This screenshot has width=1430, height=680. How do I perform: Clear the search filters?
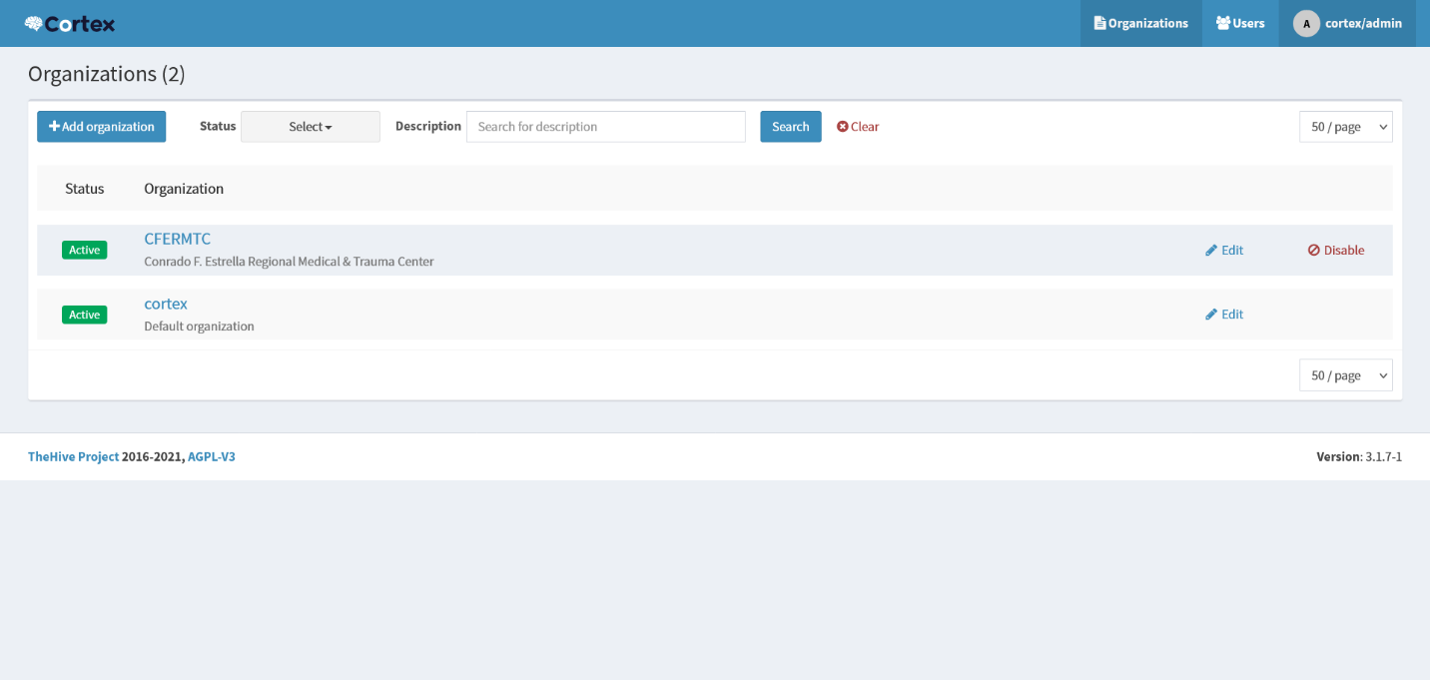pos(858,126)
